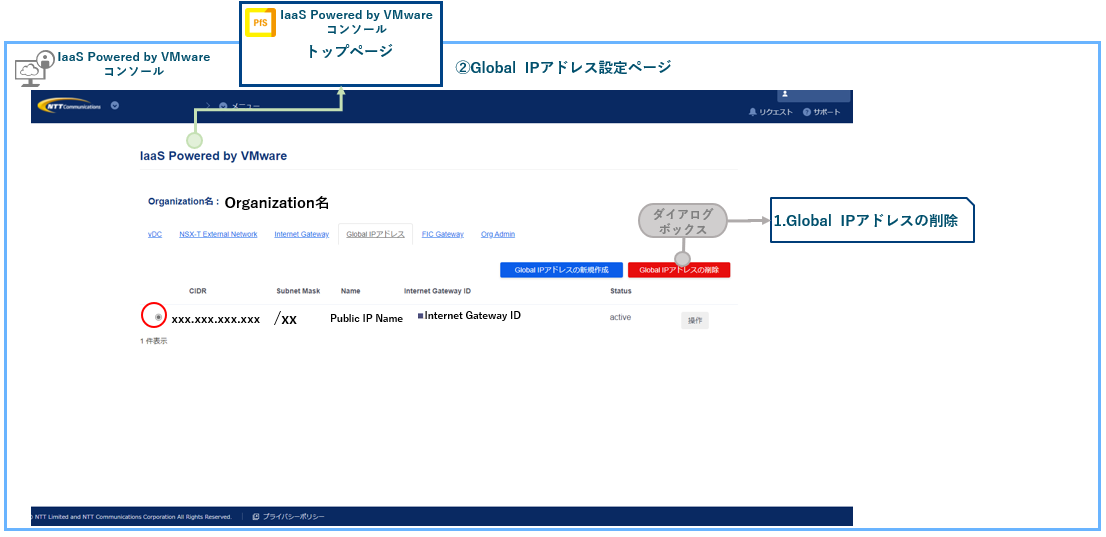This screenshot has width=1106, height=537.
Task: Click the IaaS Powered by VMware page heading
Action: (214, 156)
